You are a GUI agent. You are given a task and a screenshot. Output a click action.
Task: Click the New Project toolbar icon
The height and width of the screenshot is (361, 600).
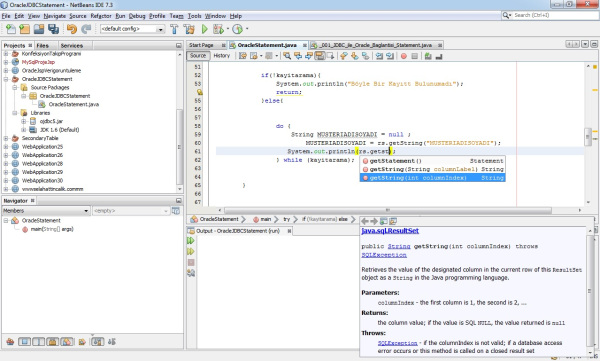(24, 29)
